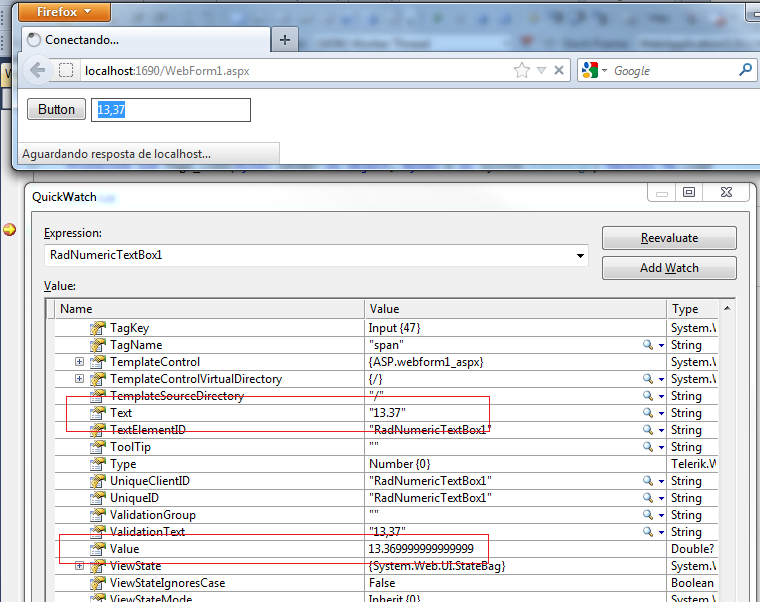Click the property icon beside ViewStateIgnoresCase

click(98, 583)
